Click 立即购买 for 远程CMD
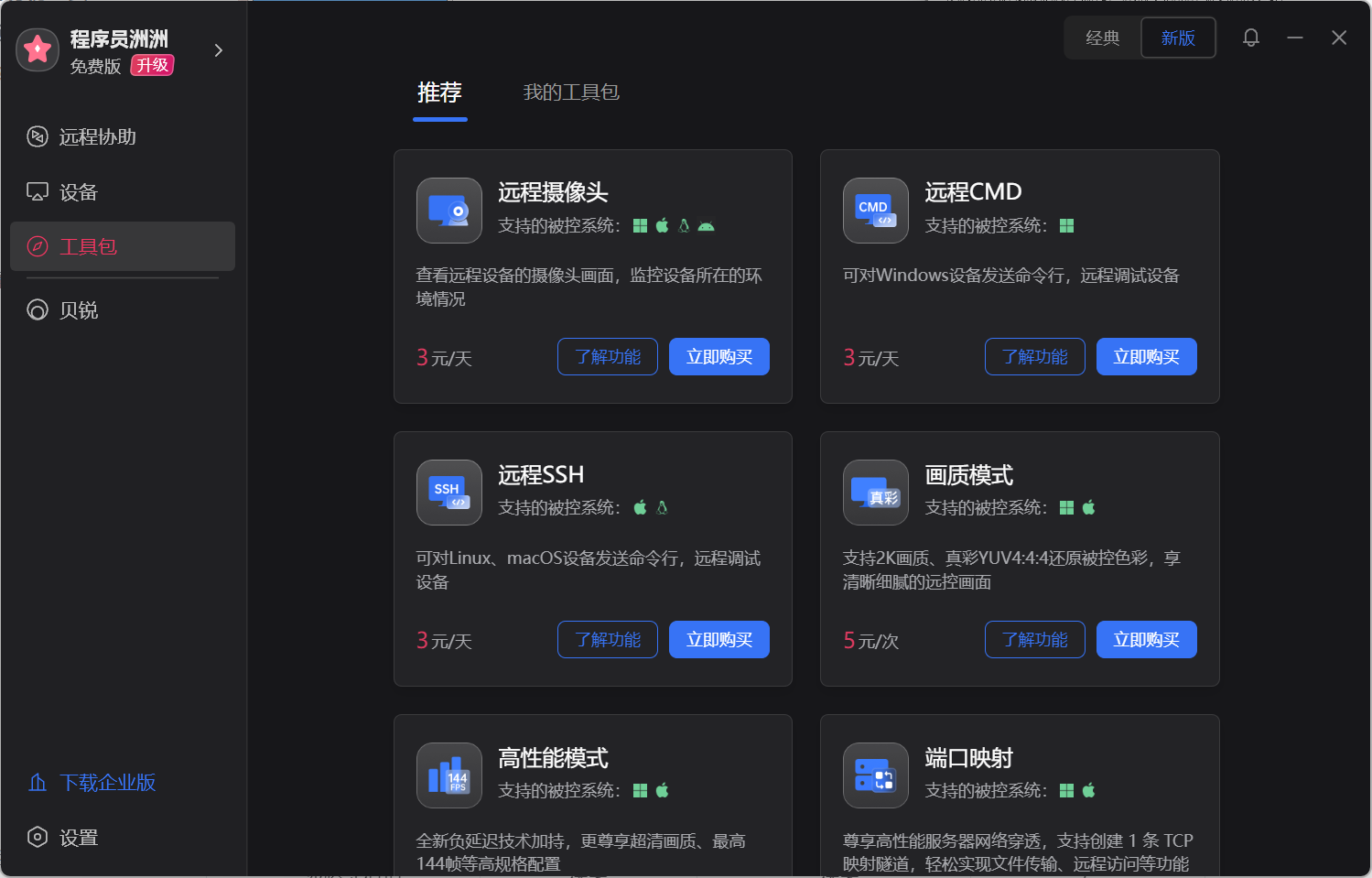The width and height of the screenshot is (1372, 878). coord(1147,357)
